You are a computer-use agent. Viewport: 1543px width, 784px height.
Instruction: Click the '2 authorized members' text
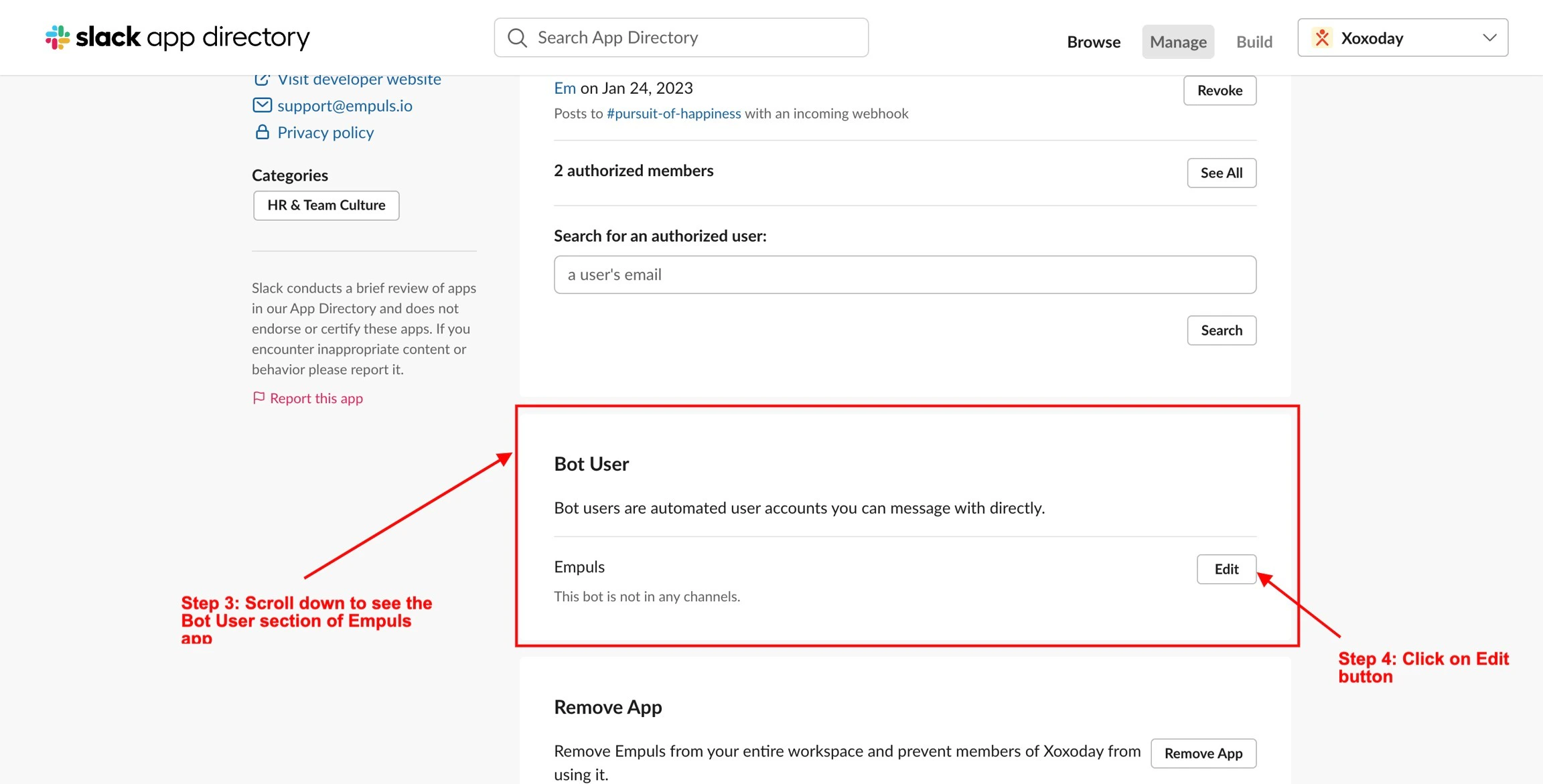tap(634, 170)
